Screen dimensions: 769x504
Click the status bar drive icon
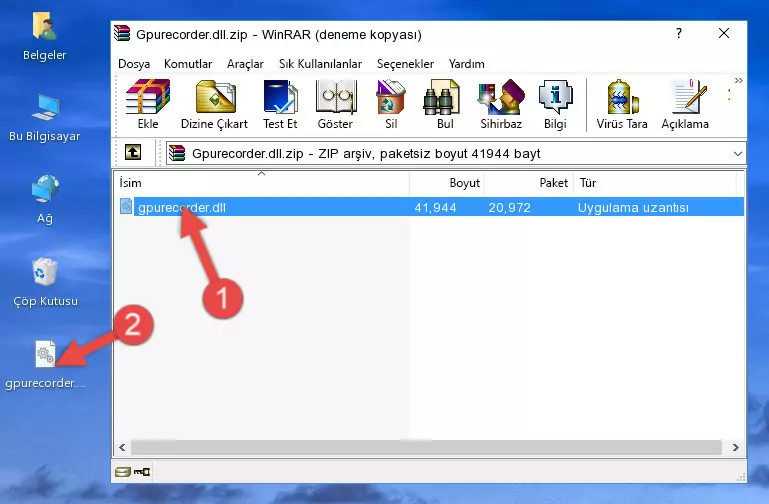pyautogui.click(x=123, y=472)
